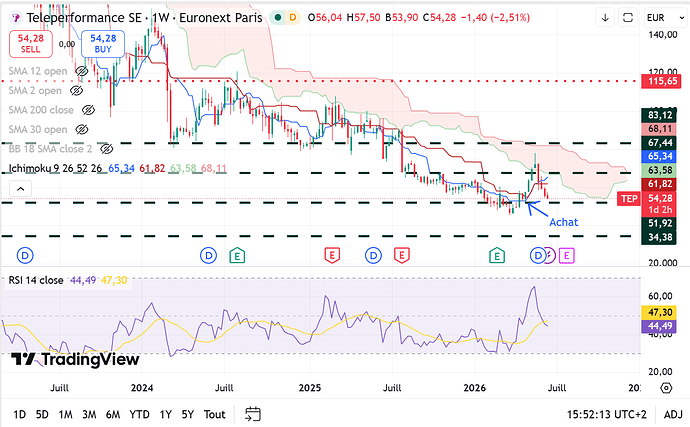This screenshot has width=690, height=427.
Task: Open the go-to-date calendar icon
Action: (253, 414)
